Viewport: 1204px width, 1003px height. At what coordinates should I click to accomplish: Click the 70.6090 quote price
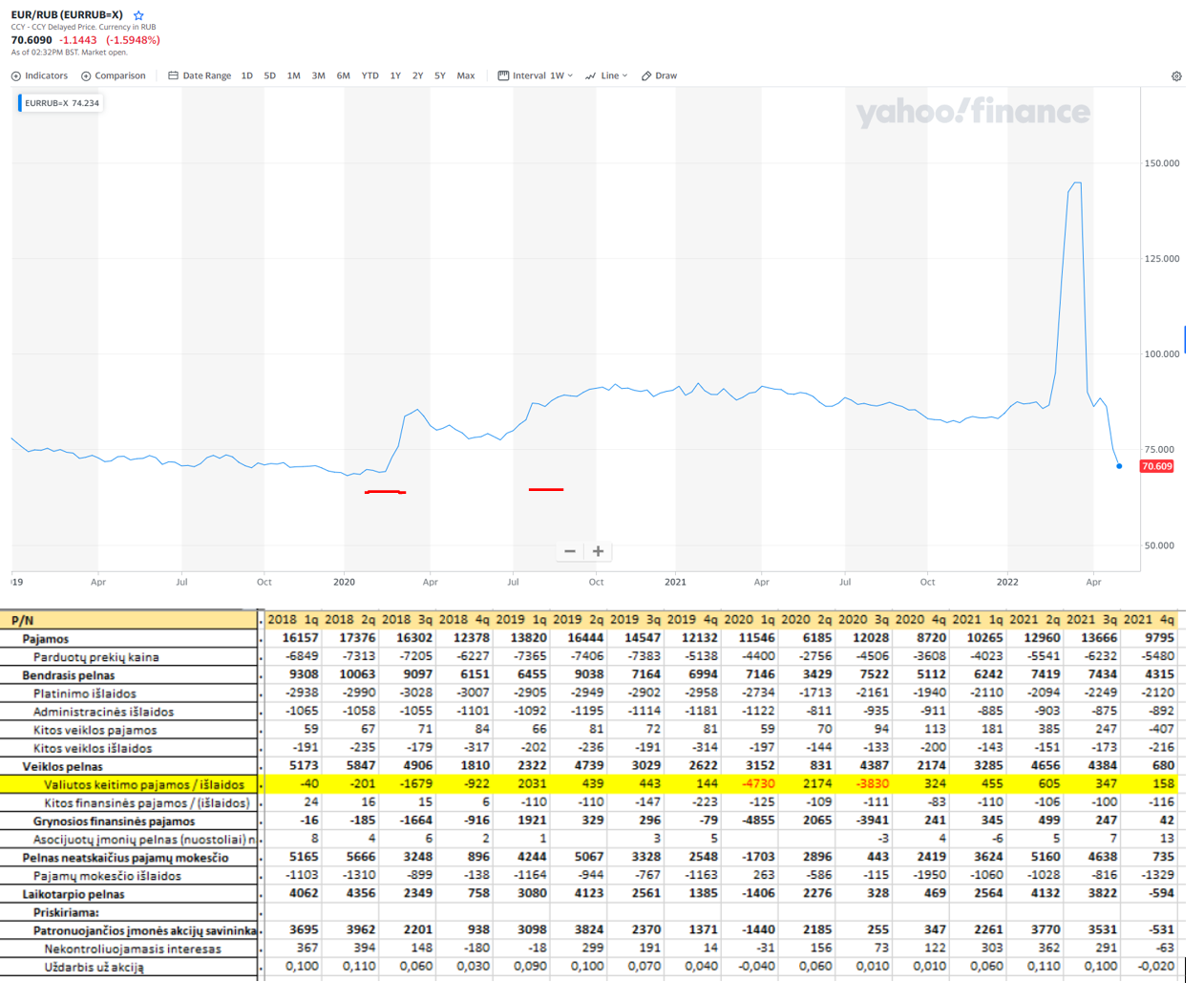coord(32,40)
